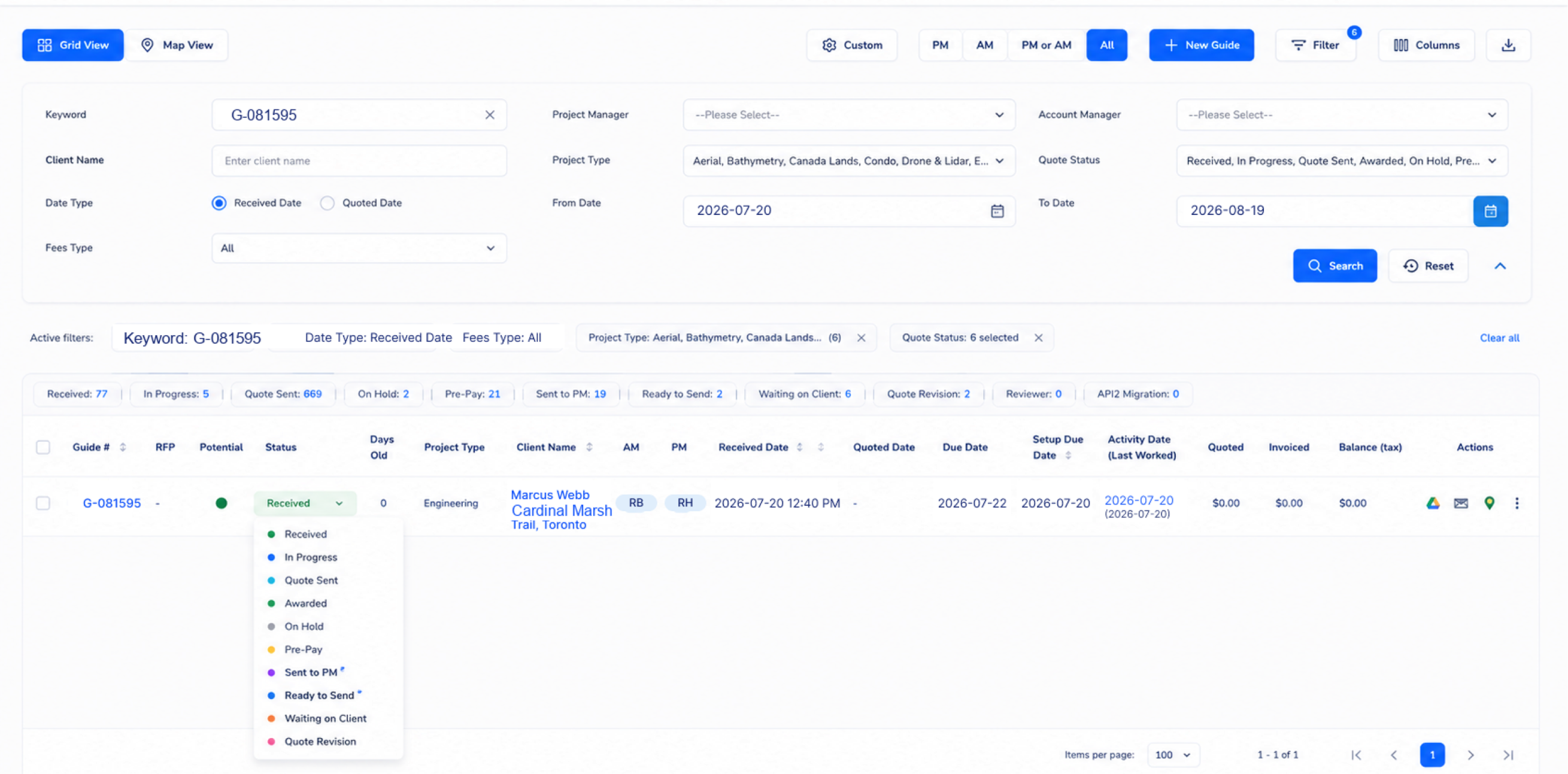Remove the Quote Status active filter
This screenshot has width=1568, height=774.
(1038, 338)
